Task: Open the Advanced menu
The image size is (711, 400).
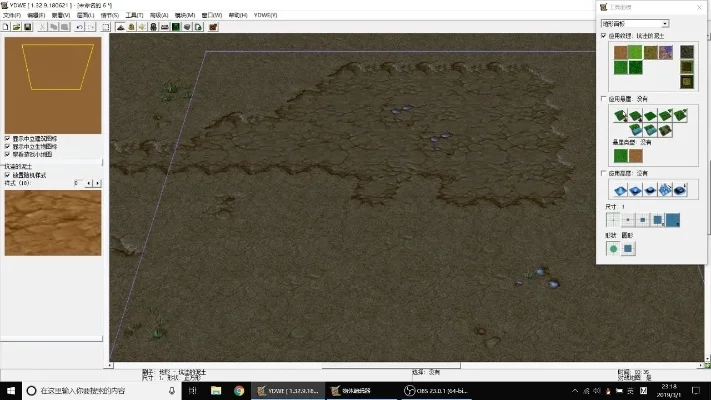Action: click(159, 15)
